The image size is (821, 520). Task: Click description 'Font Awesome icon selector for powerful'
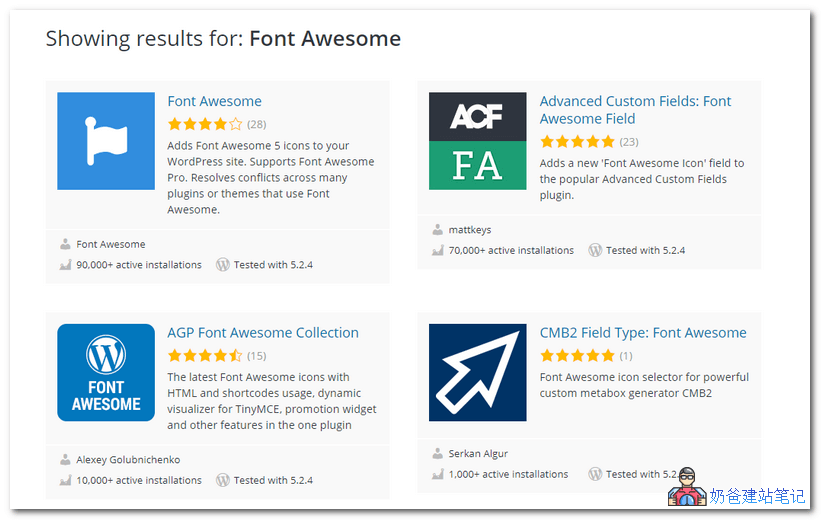644,385
